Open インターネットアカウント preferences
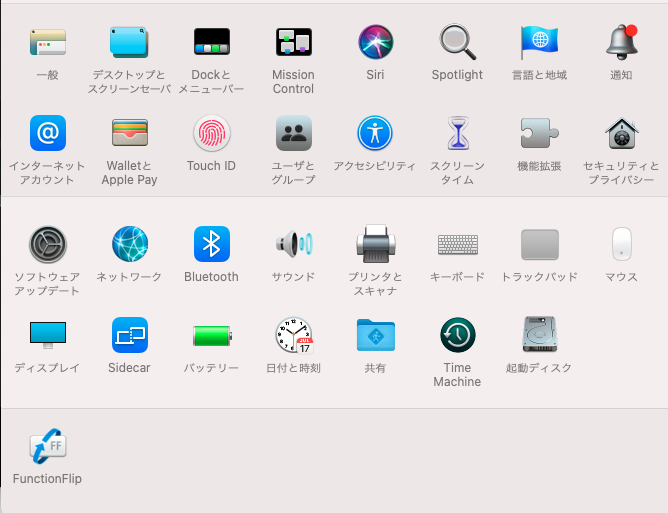Viewport: 668px width, 513px height. 48,133
